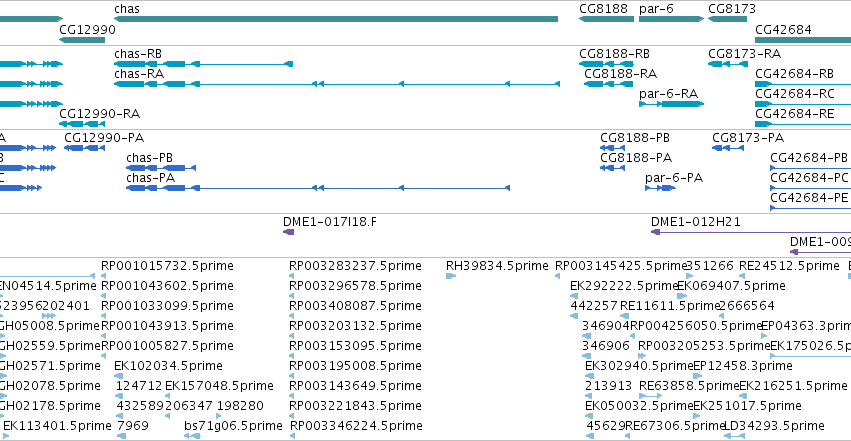This screenshot has height=441, width=851.
Task: Select EST RP003346224.5prime
Action: 356,426
